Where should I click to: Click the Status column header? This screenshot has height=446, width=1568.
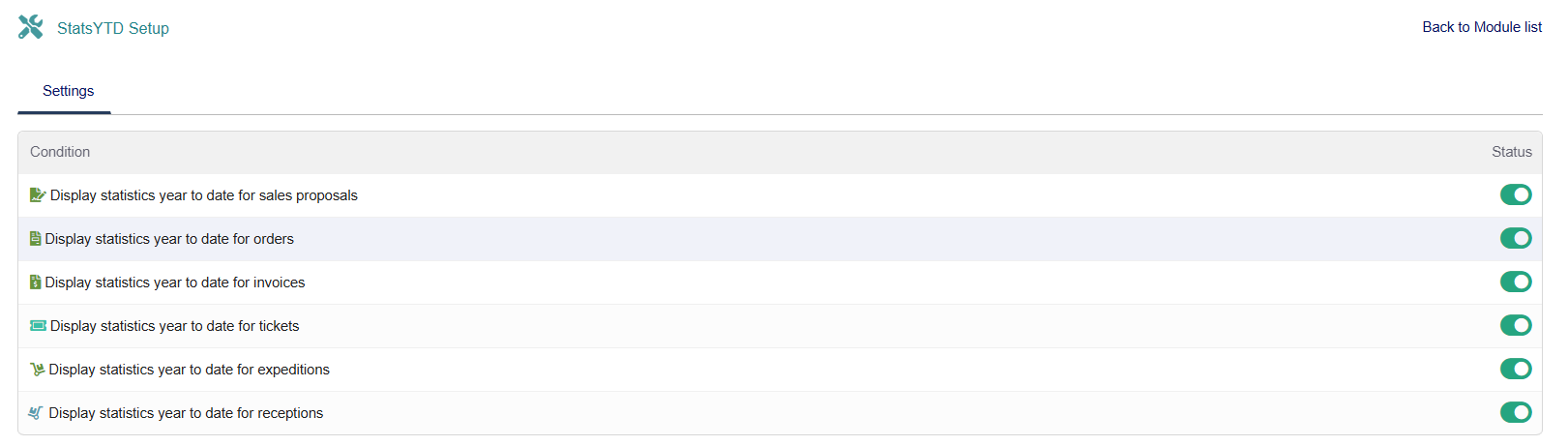(x=1511, y=152)
